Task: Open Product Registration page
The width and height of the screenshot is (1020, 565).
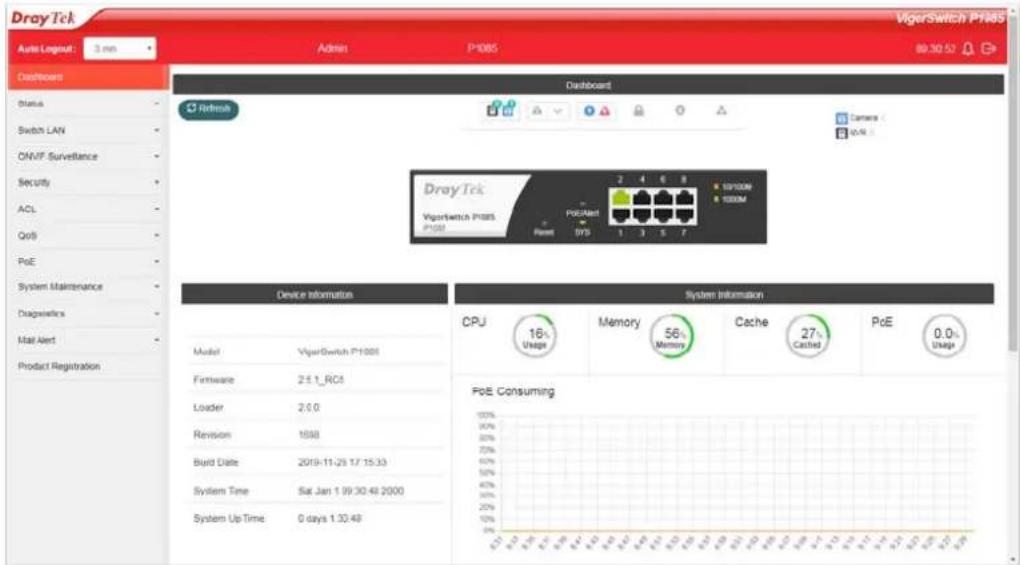Action: (x=88, y=367)
